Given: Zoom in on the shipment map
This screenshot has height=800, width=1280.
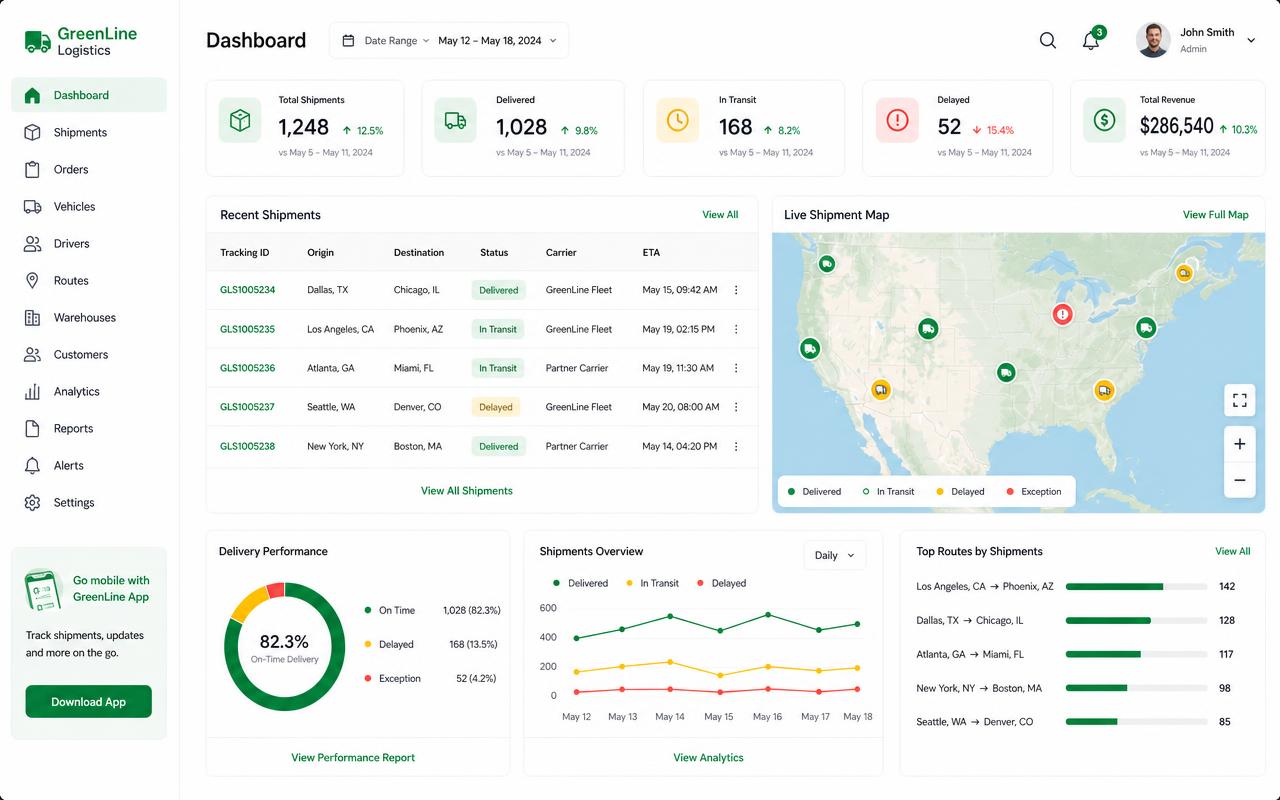Looking at the screenshot, I should coord(1240,444).
